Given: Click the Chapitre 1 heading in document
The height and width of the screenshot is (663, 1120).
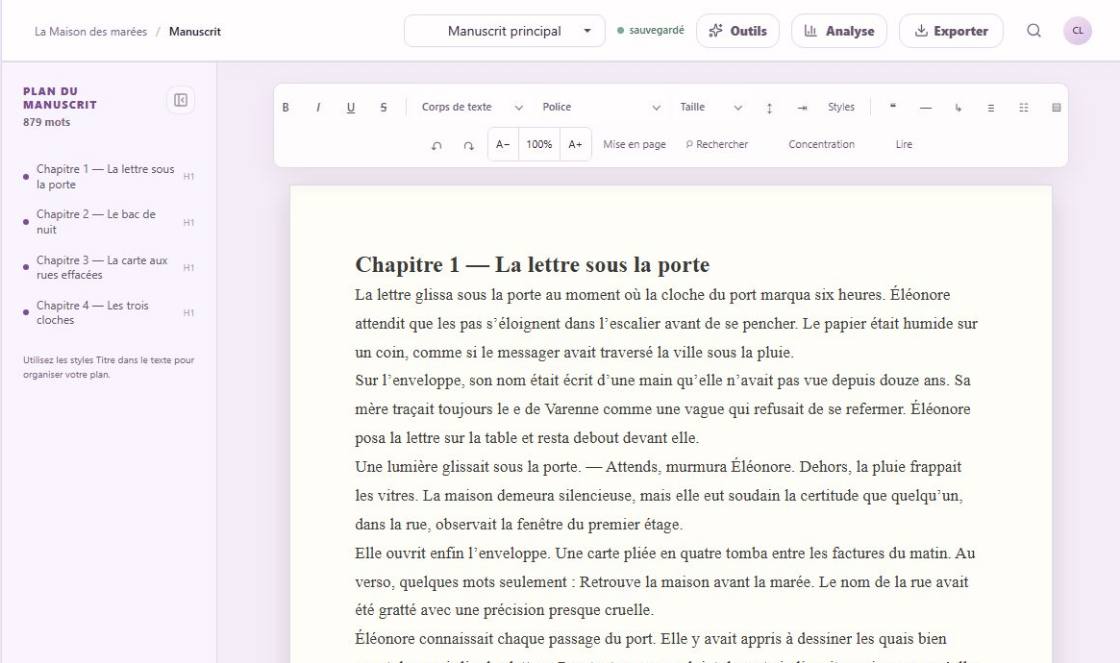Looking at the screenshot, I should (x=532, y=264).
